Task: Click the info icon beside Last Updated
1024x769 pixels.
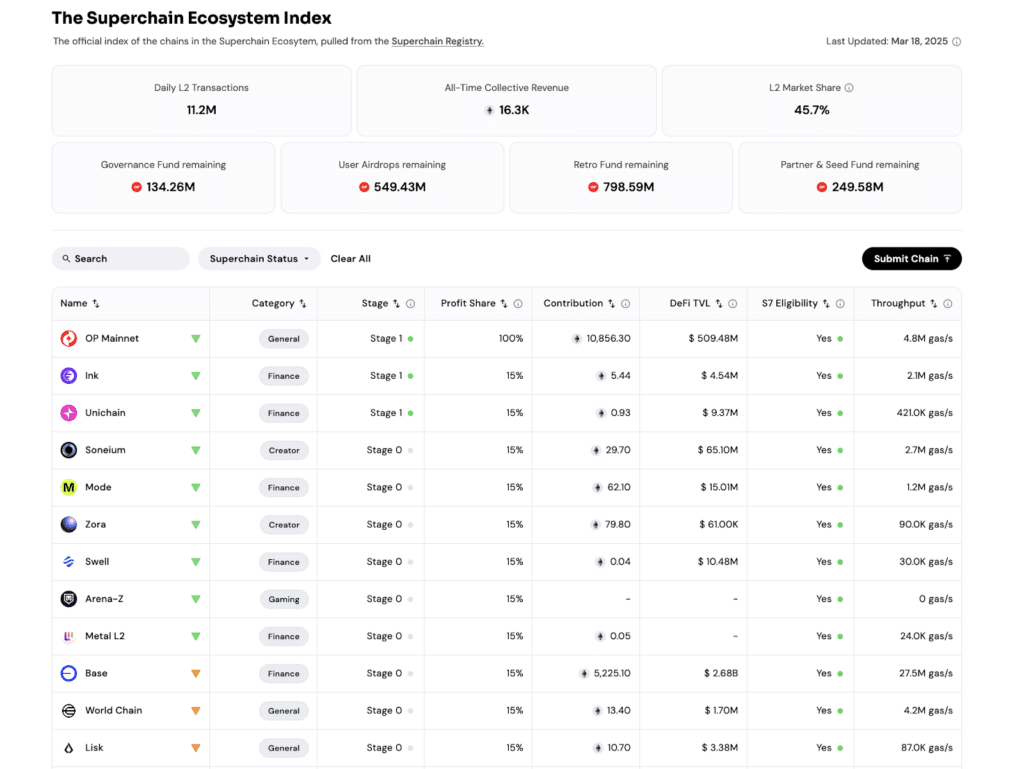Action: pos(956,42)
